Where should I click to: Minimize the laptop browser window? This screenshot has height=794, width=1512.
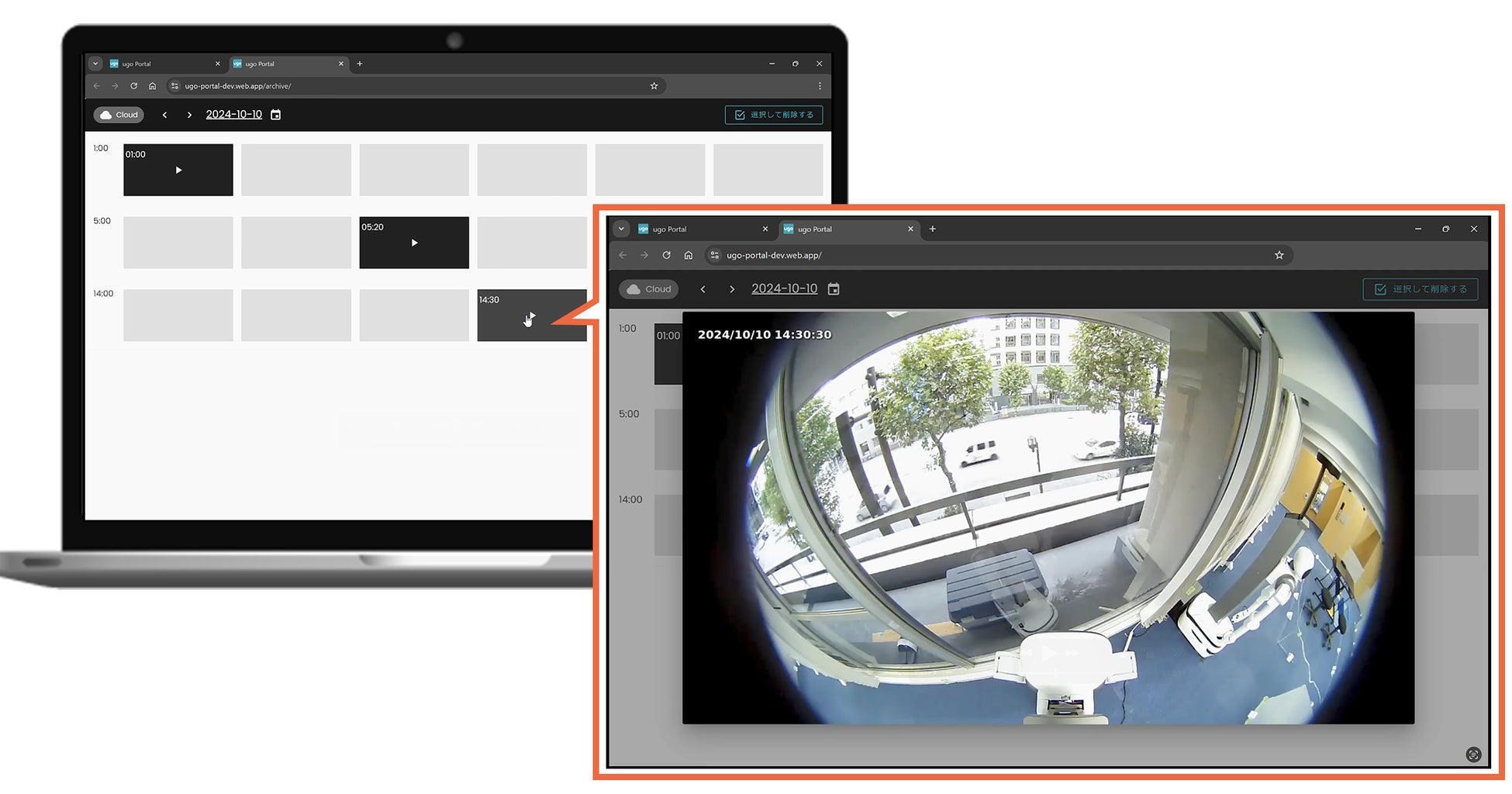click(x=772, y=64)
